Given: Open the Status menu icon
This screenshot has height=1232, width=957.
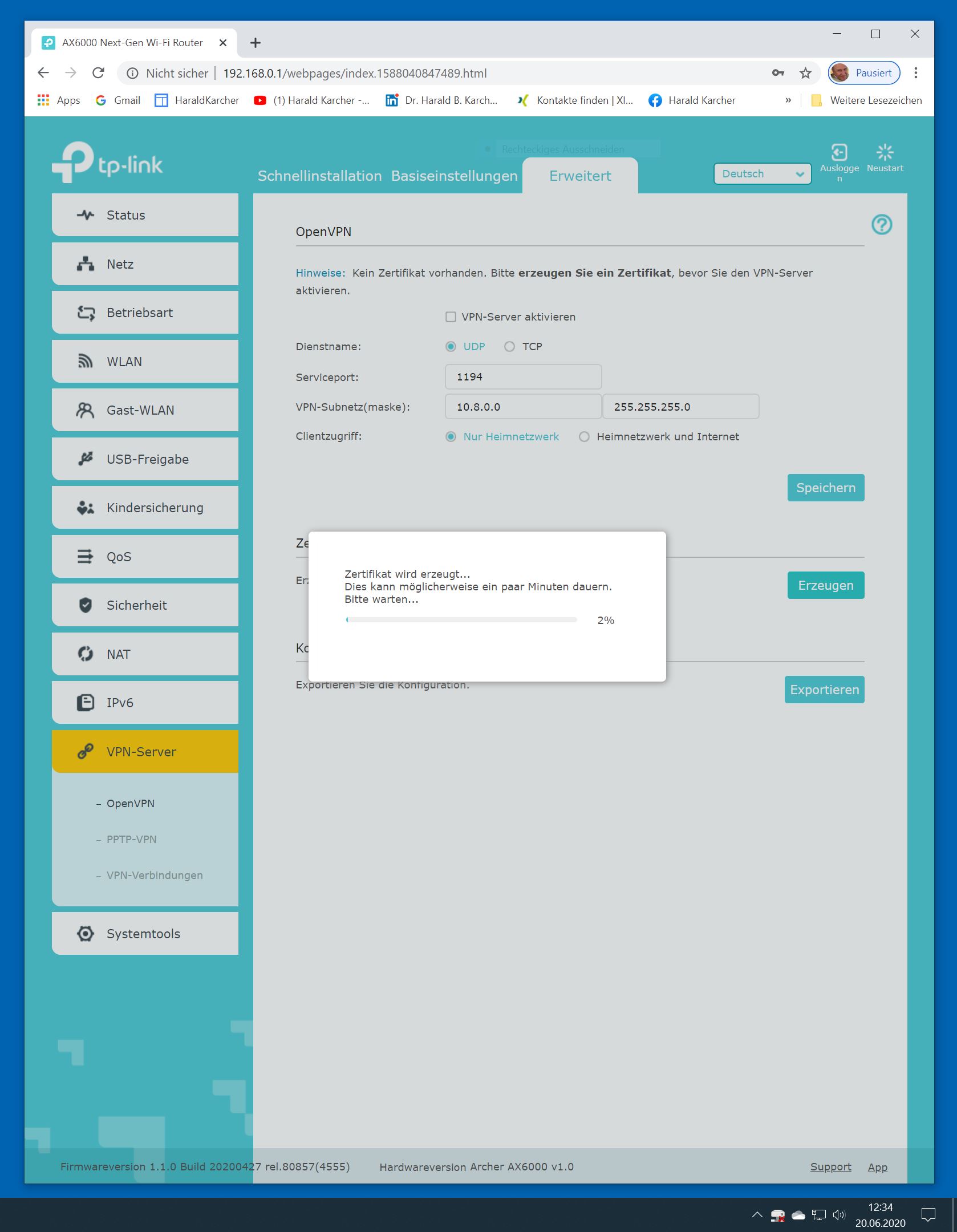Looking at the screenshot, I should tap(86, 215).
